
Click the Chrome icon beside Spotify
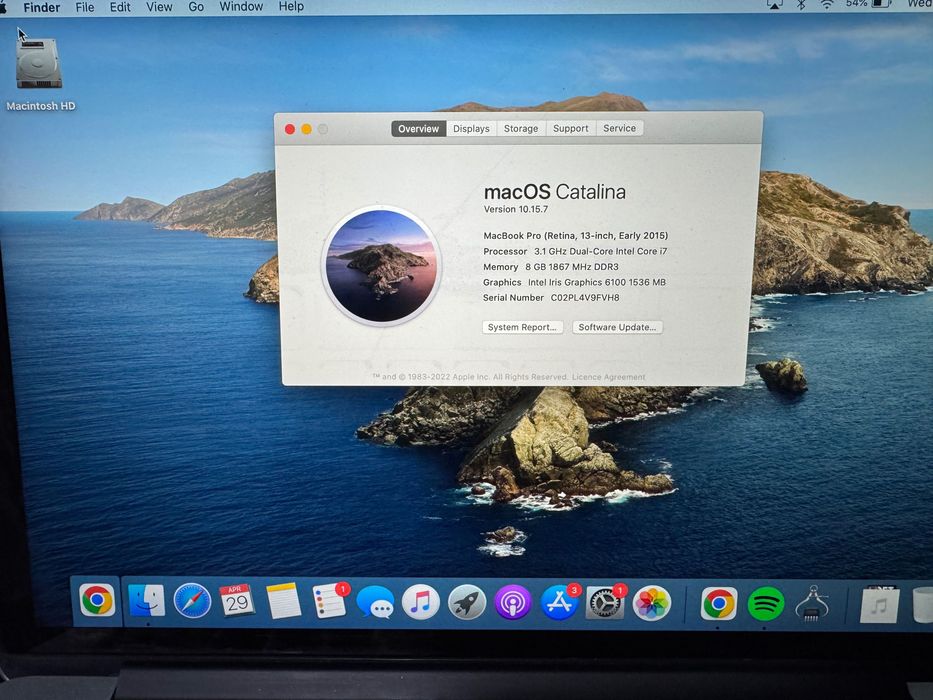[x=719, y=604]
